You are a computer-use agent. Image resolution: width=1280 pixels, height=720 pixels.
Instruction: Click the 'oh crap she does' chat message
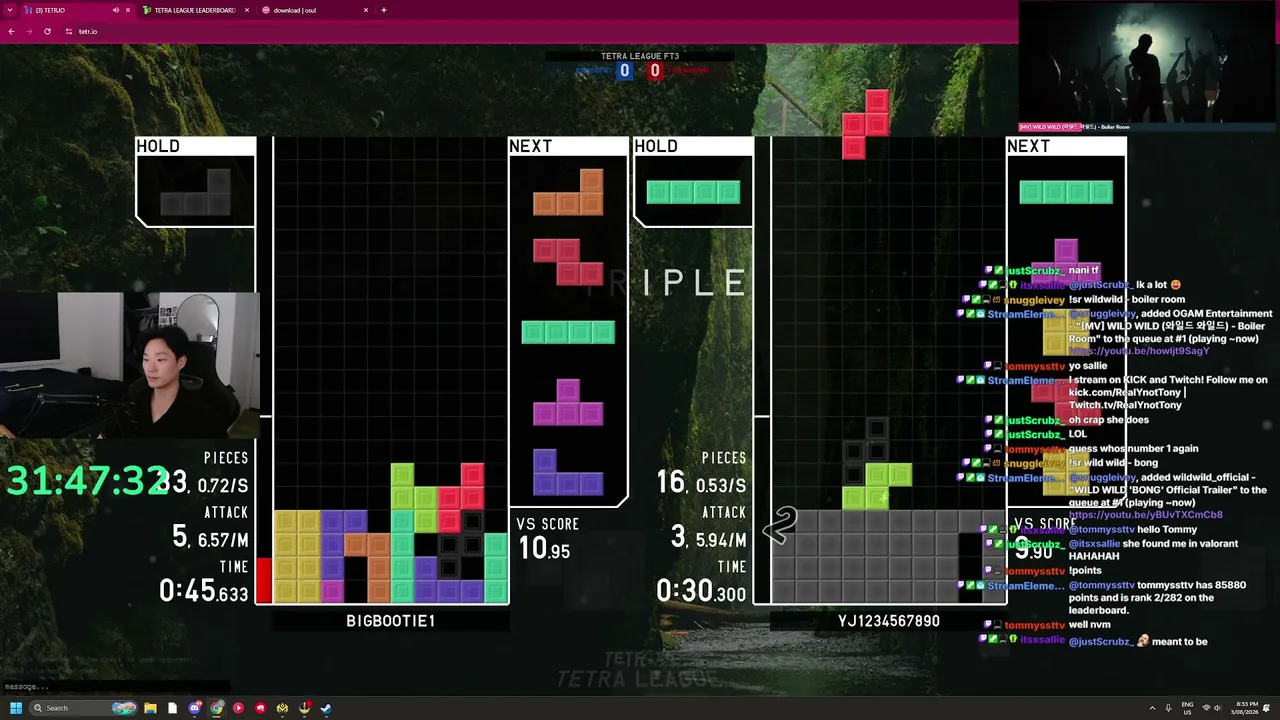[x=1108, y=420]
